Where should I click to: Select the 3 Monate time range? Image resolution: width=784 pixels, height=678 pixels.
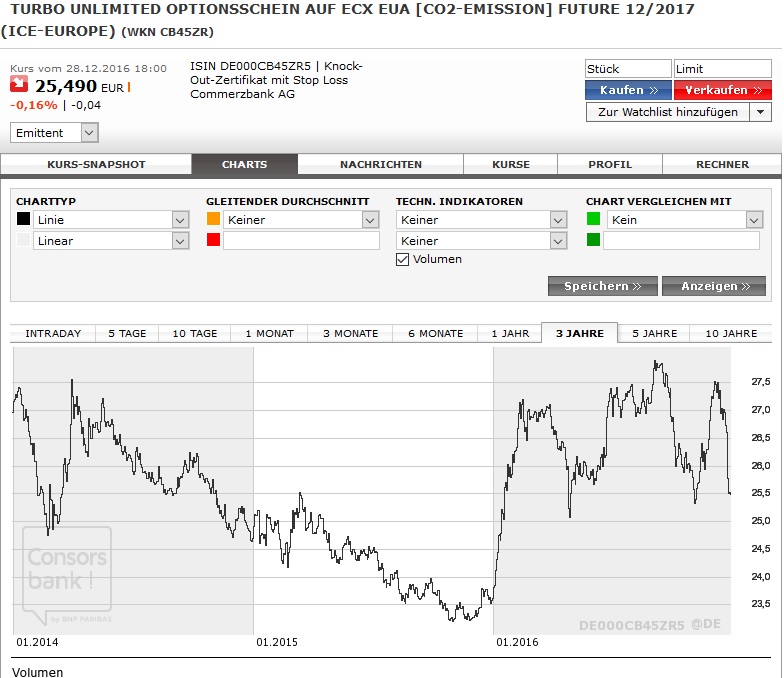point(350,334)
